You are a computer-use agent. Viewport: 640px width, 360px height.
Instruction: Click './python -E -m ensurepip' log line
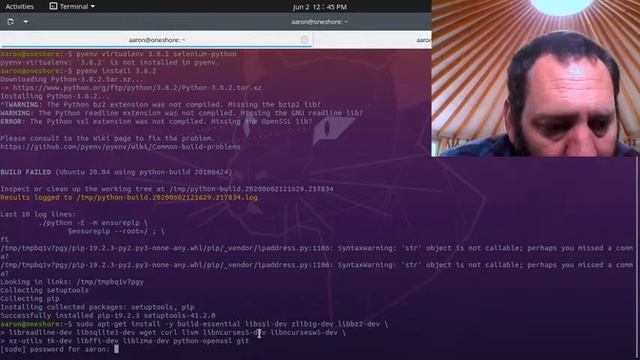[x=93, y=223]
